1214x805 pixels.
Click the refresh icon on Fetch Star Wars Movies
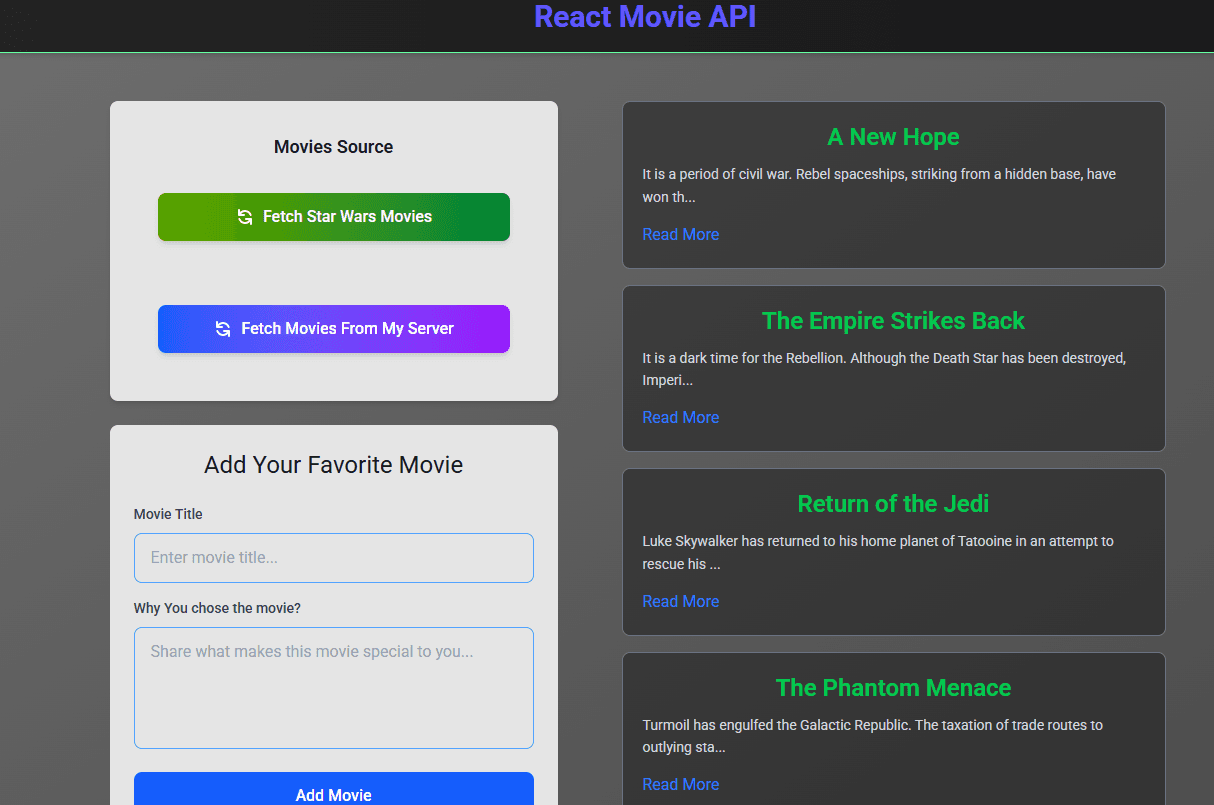tap(245, 217)
